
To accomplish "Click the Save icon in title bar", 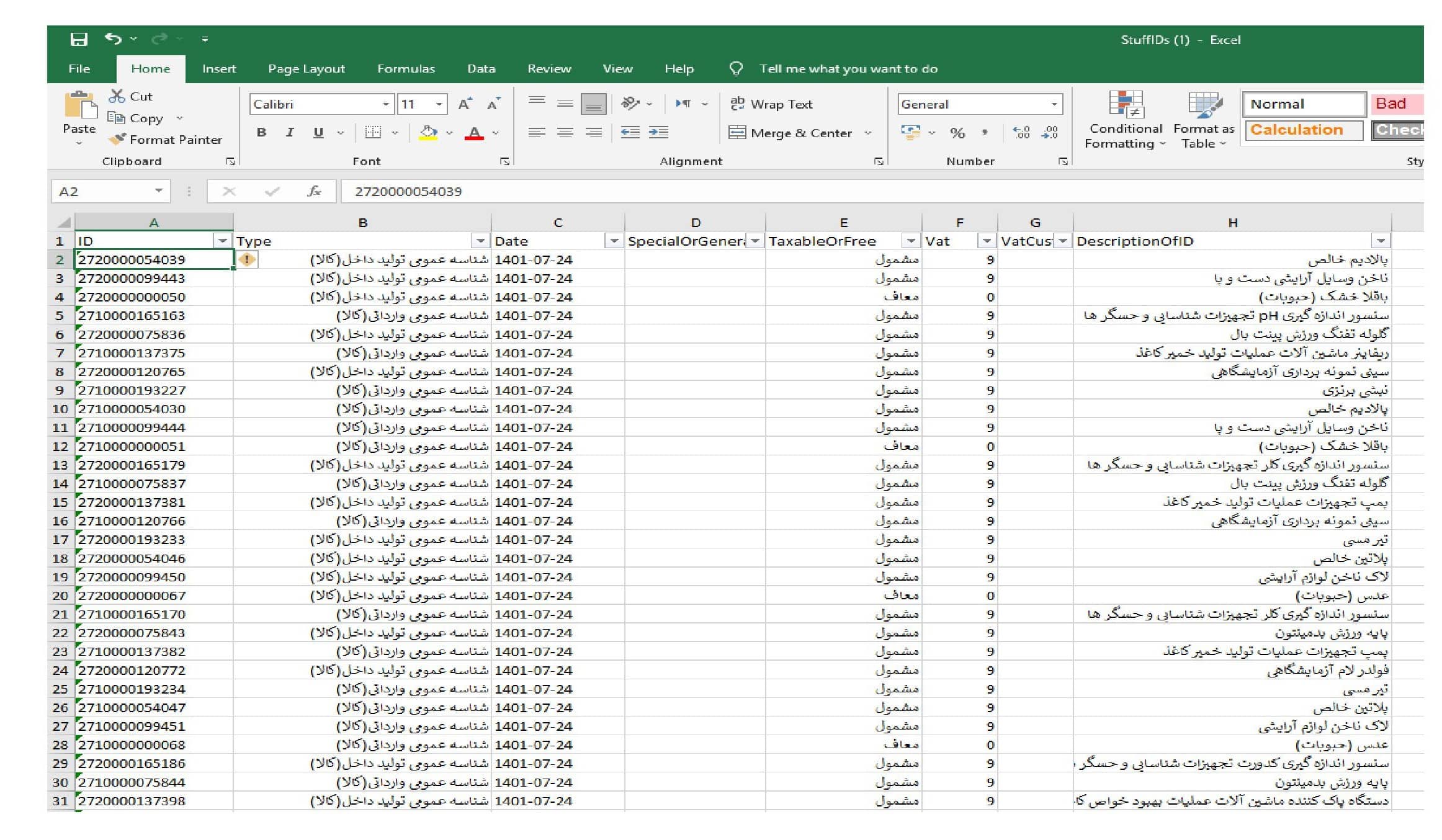I will click(x=79, y=39).
